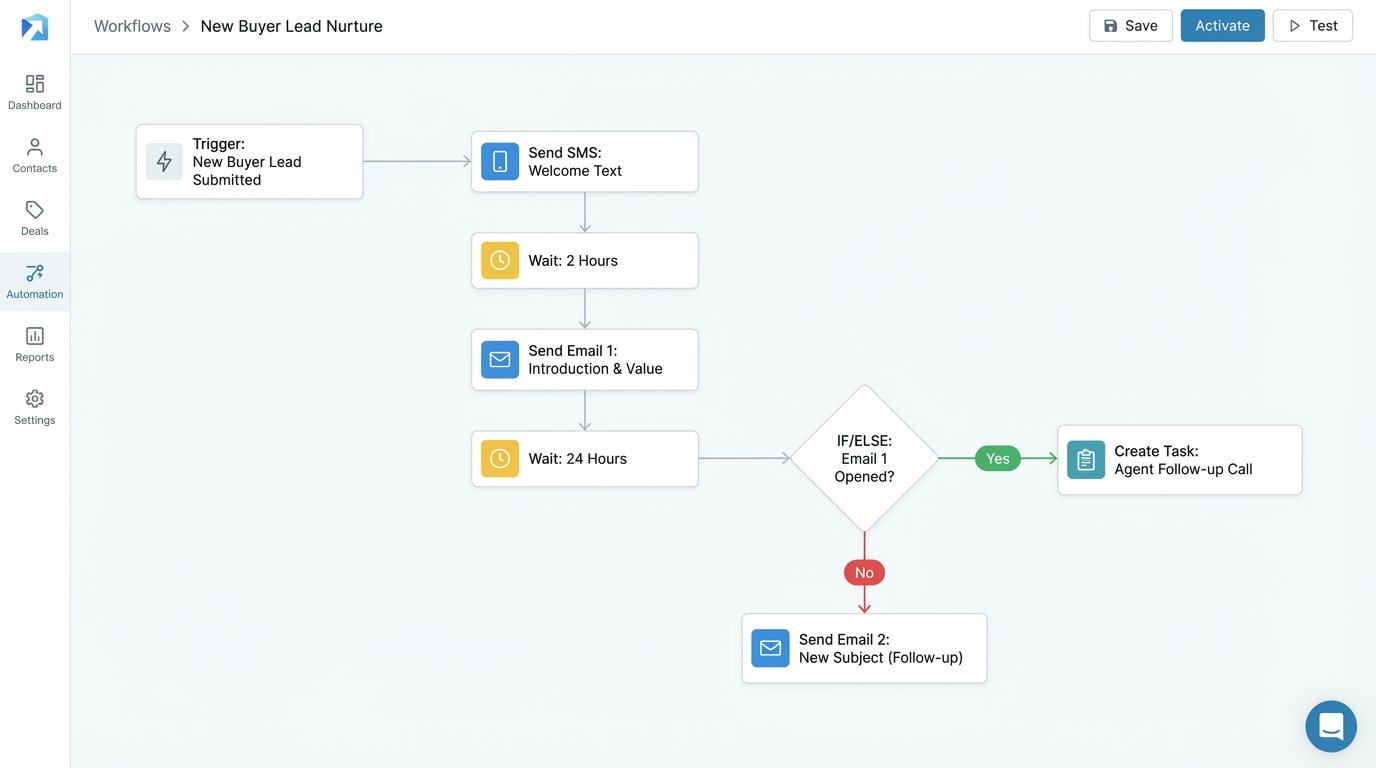The width and height of the screenshot is (1376, 768).
Task: Click the app logo at top left
Action: [x=34, y=26]
